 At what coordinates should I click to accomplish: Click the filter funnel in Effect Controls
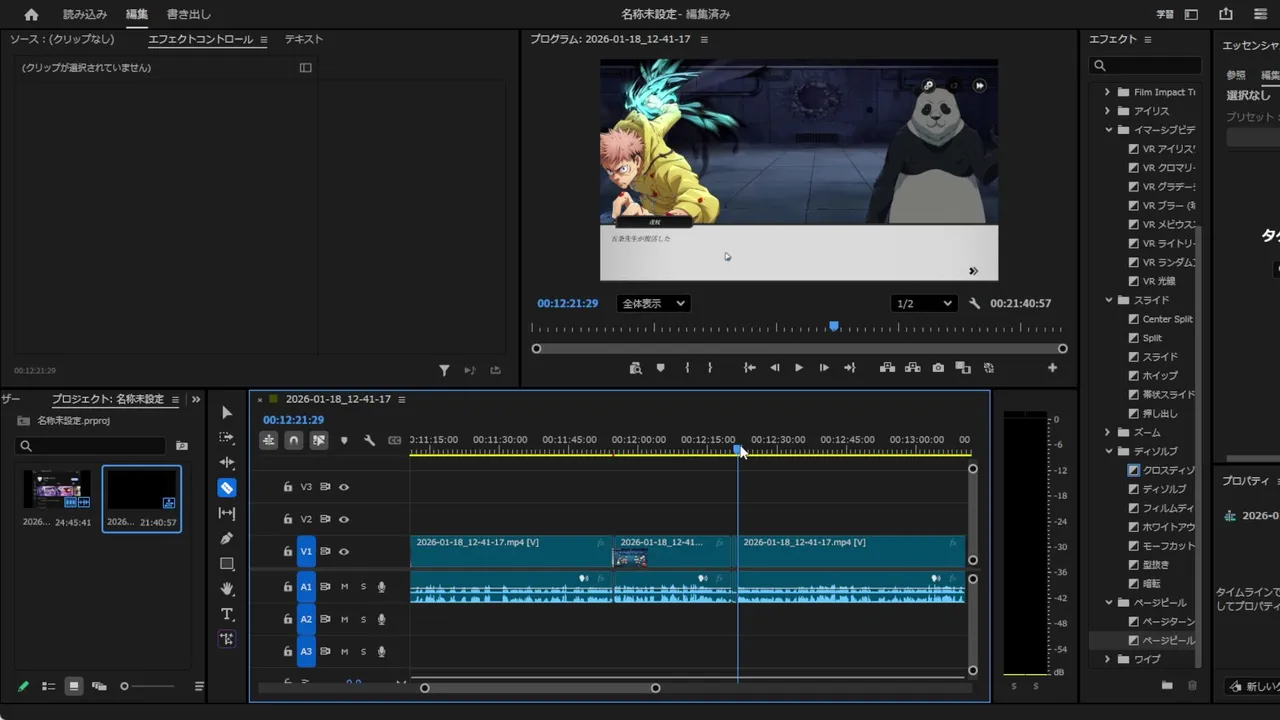(444, 370)
